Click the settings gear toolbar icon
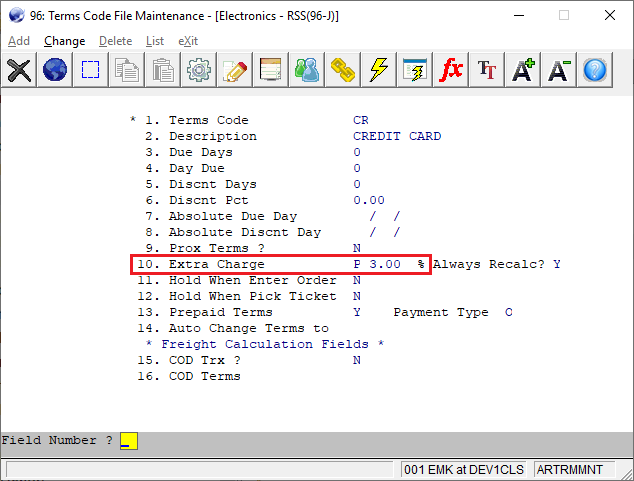Viewport: 634px width, 481px height. click(x=199, y=70)
